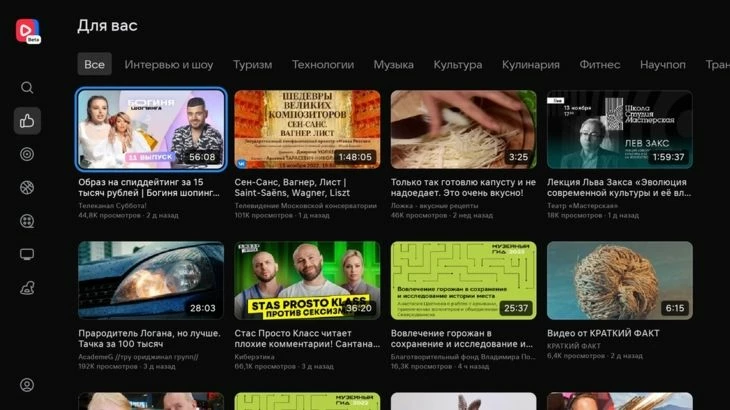730x410 pixels.
Task: Open channel Киберэтика
Action: click(x=254, y=357)
